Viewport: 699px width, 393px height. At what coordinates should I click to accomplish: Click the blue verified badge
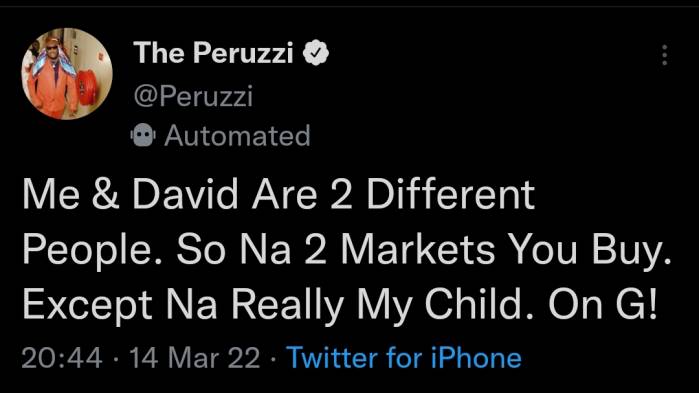click(316, 53)
